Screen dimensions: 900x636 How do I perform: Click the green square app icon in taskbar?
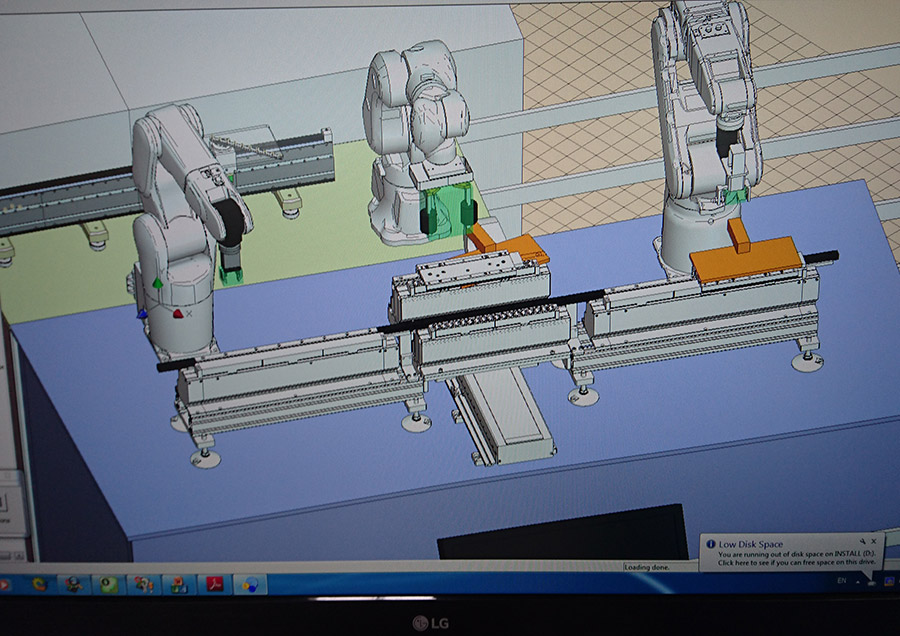tap(108, 583)
